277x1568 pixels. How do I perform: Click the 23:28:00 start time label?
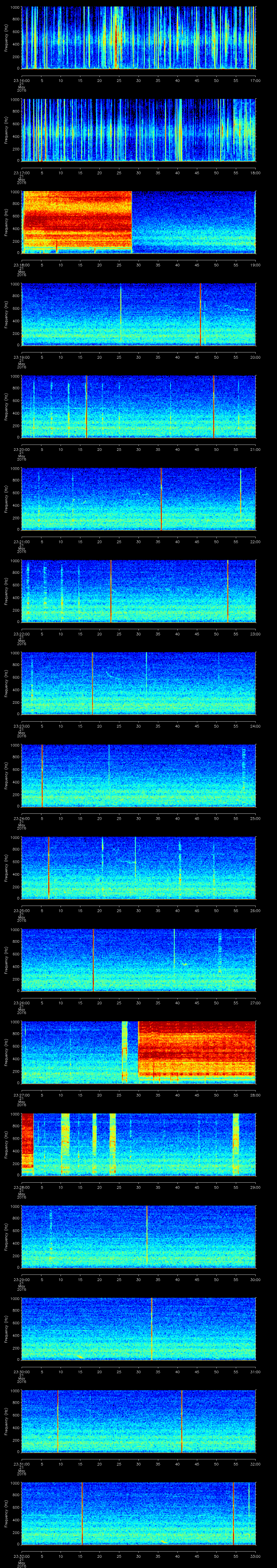[21, 1187]
